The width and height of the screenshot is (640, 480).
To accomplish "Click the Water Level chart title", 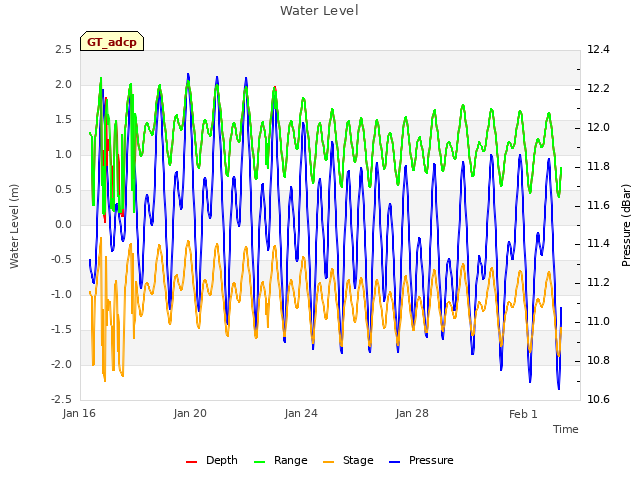I will [319, 11].
